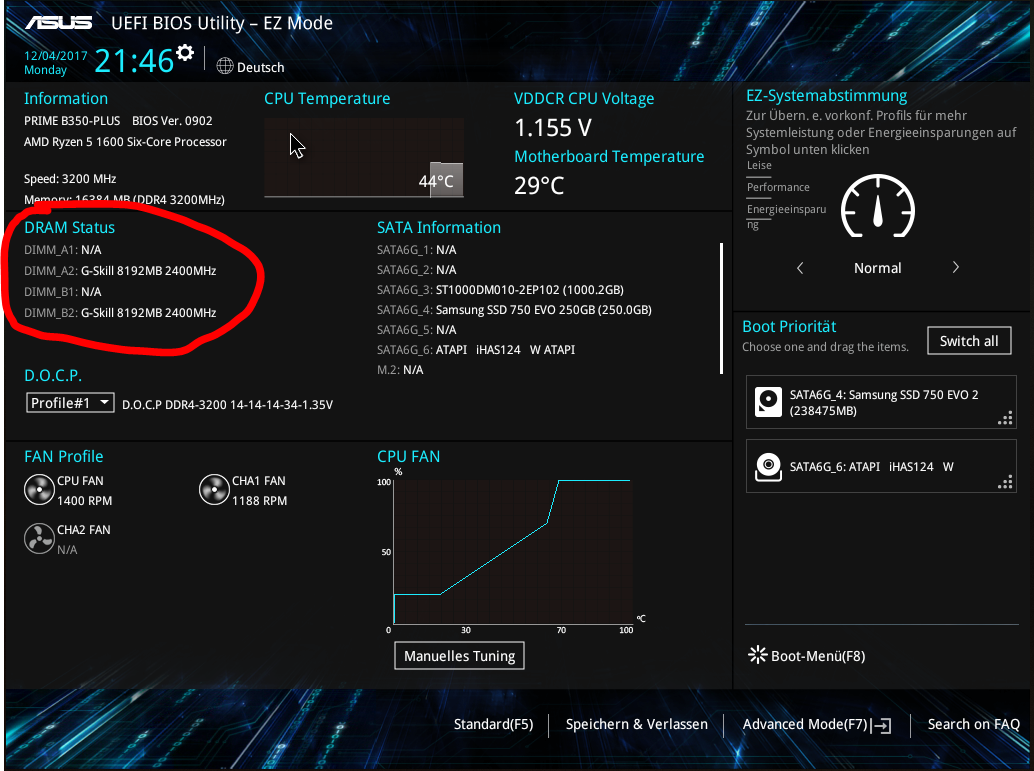This screenshot has width=1034, height=771.
Task: Open Search on FAQ link
Action: [973, 724]
